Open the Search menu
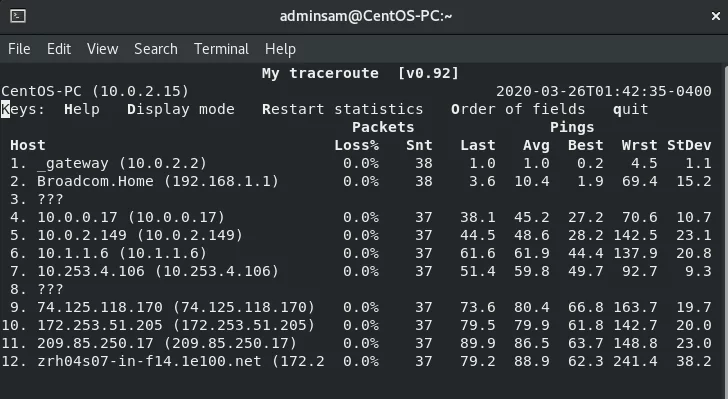The image size is (728, 399). click(x=156, y=49)
